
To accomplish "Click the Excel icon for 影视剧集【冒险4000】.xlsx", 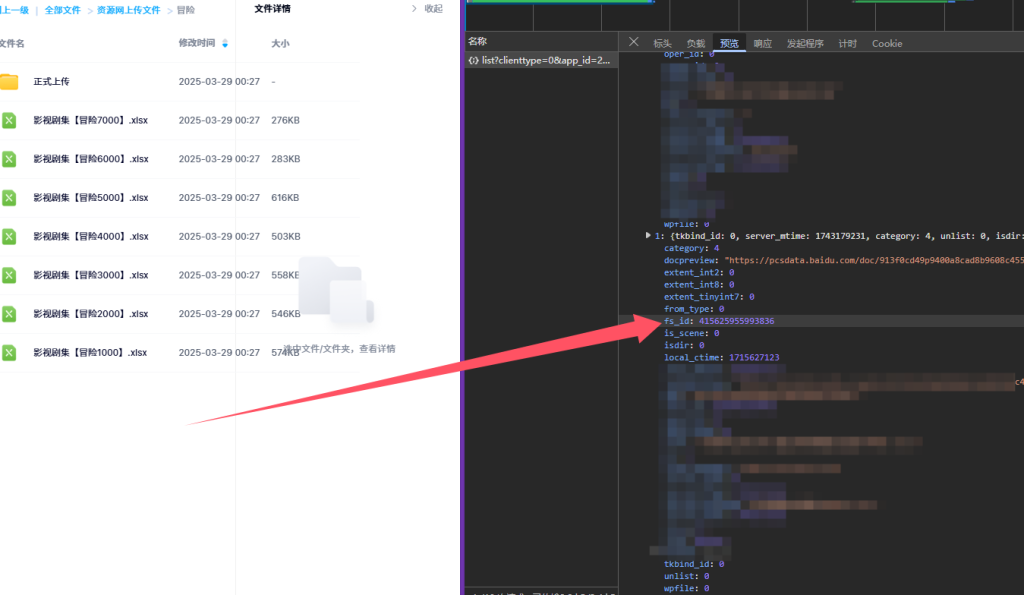I will coord(9,236).
